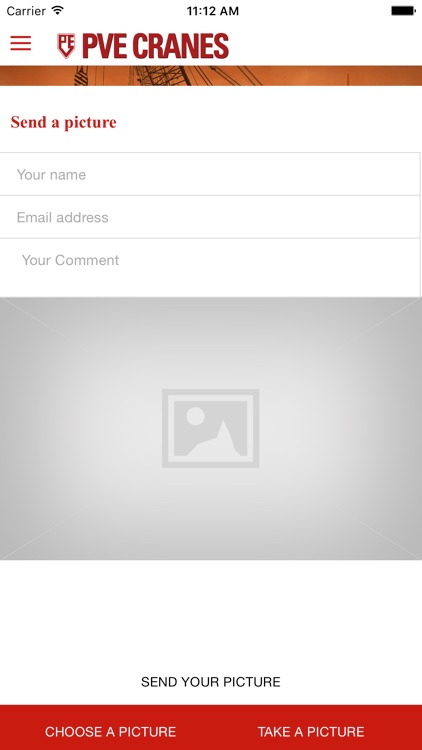Click into the Your Comment box
The height and width of the screenshot is (750, 422).
pos(210,267)
